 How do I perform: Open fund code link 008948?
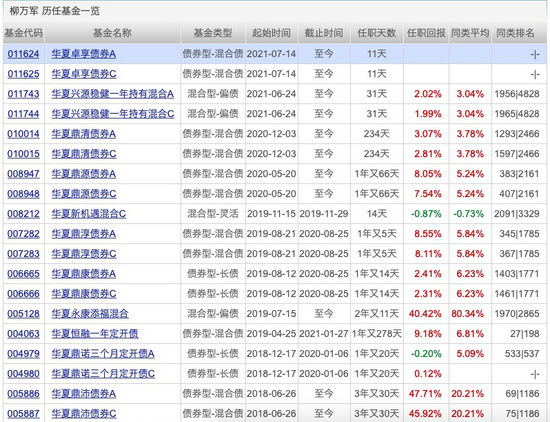[23, 194]
